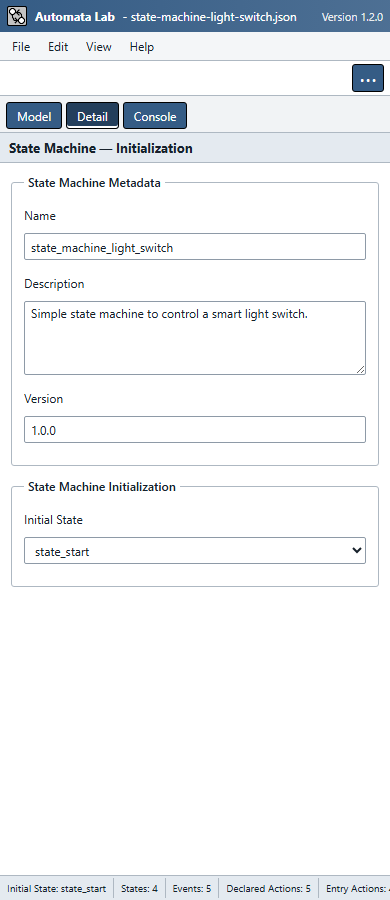Switch to the Detail tab
Image resolution: width=390 pixels, height=900 pixels.
tap(92, 116)
